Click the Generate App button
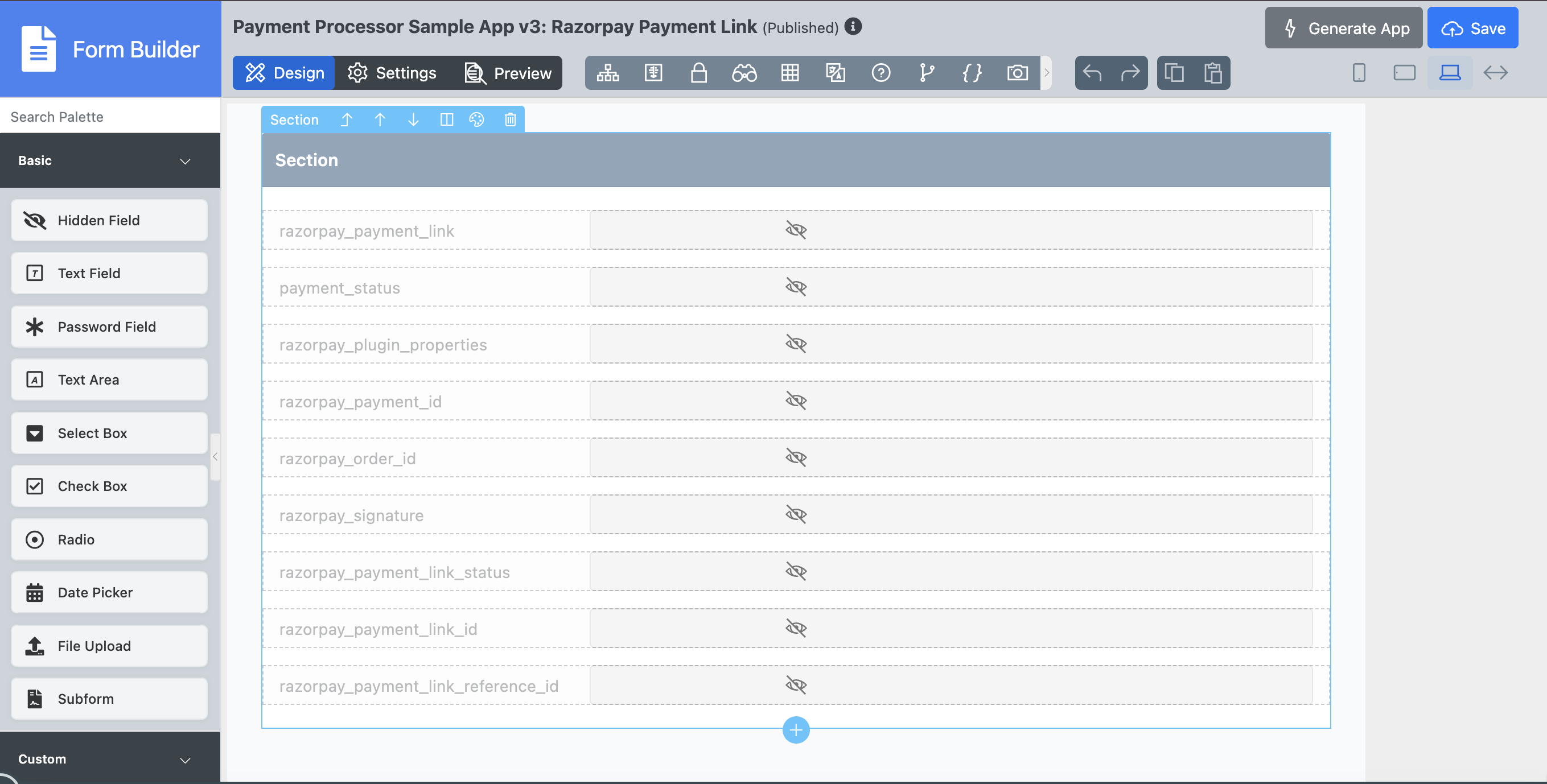This screenshot has height=784, width=1547. tap(1343, 28)
